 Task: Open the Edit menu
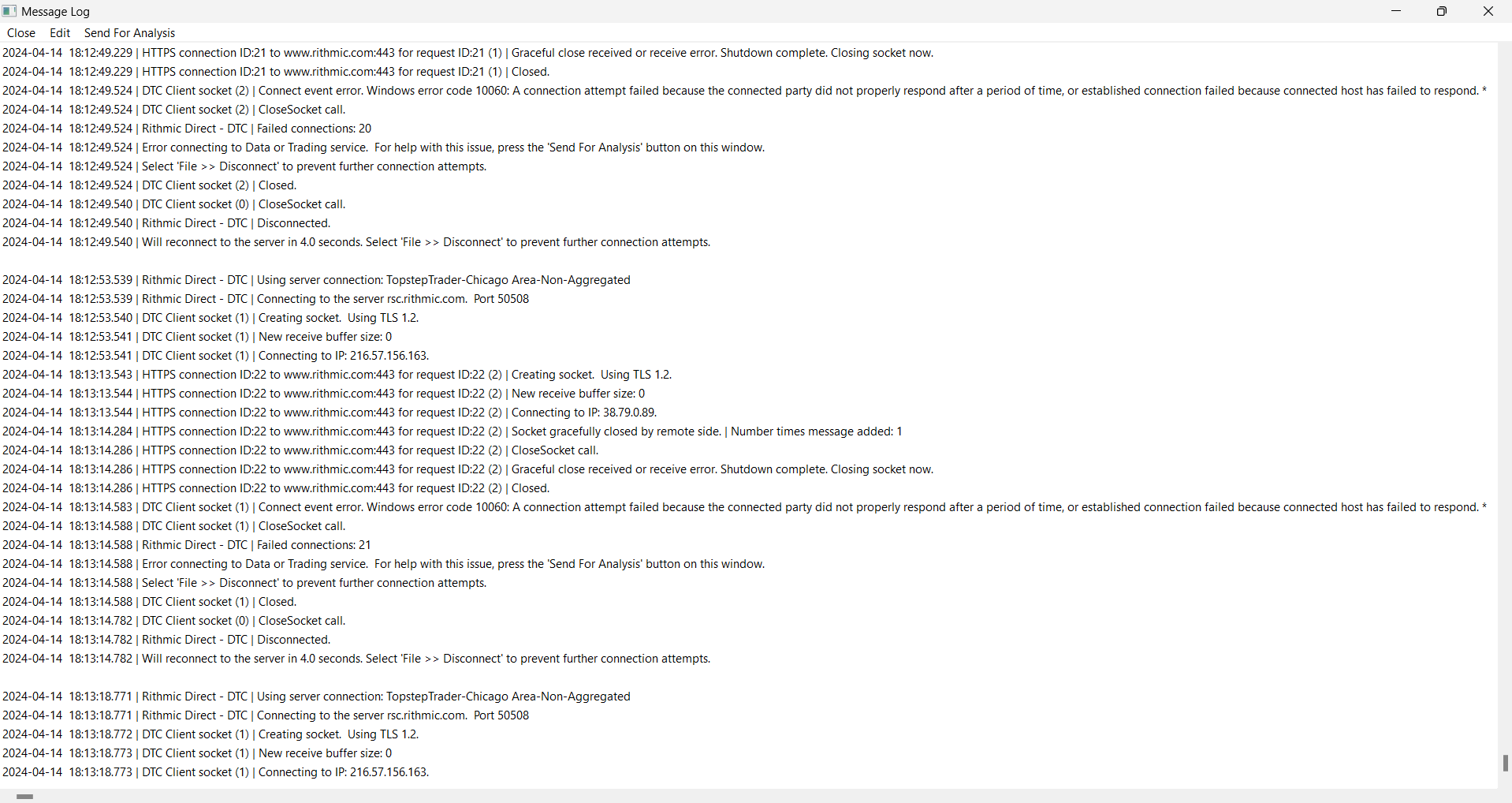pos(60,33)
